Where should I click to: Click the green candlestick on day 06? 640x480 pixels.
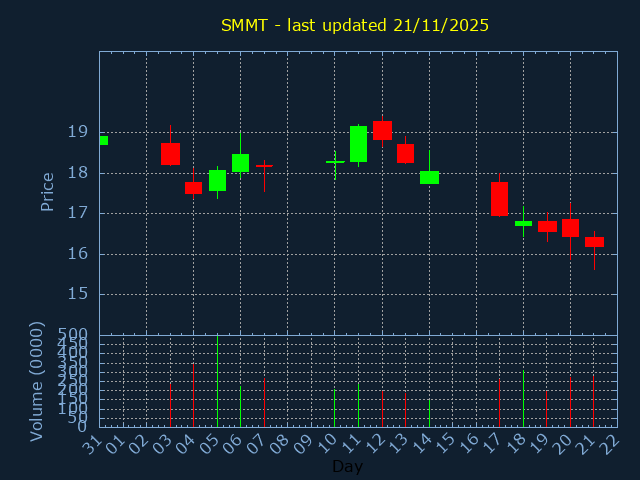[240, 163]
